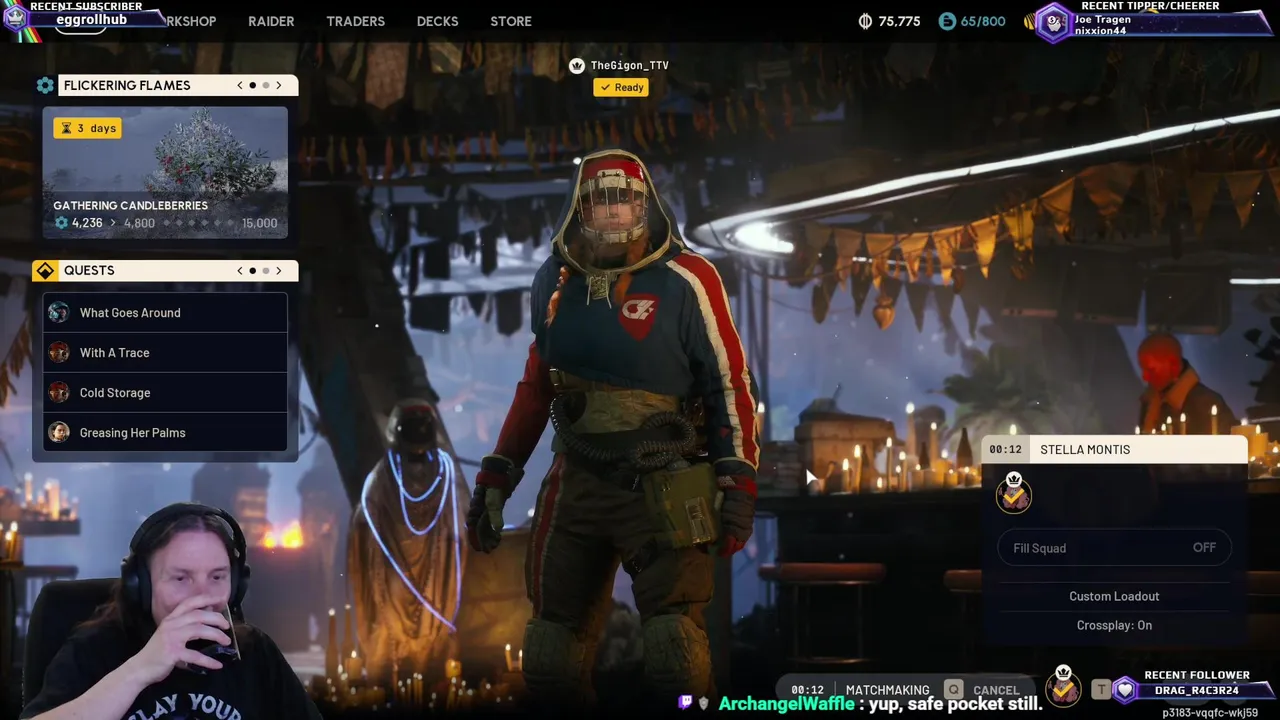Screen dimensions: 1280x720
Task: Open Custom Loadout option
Action: pos(1114,596)
